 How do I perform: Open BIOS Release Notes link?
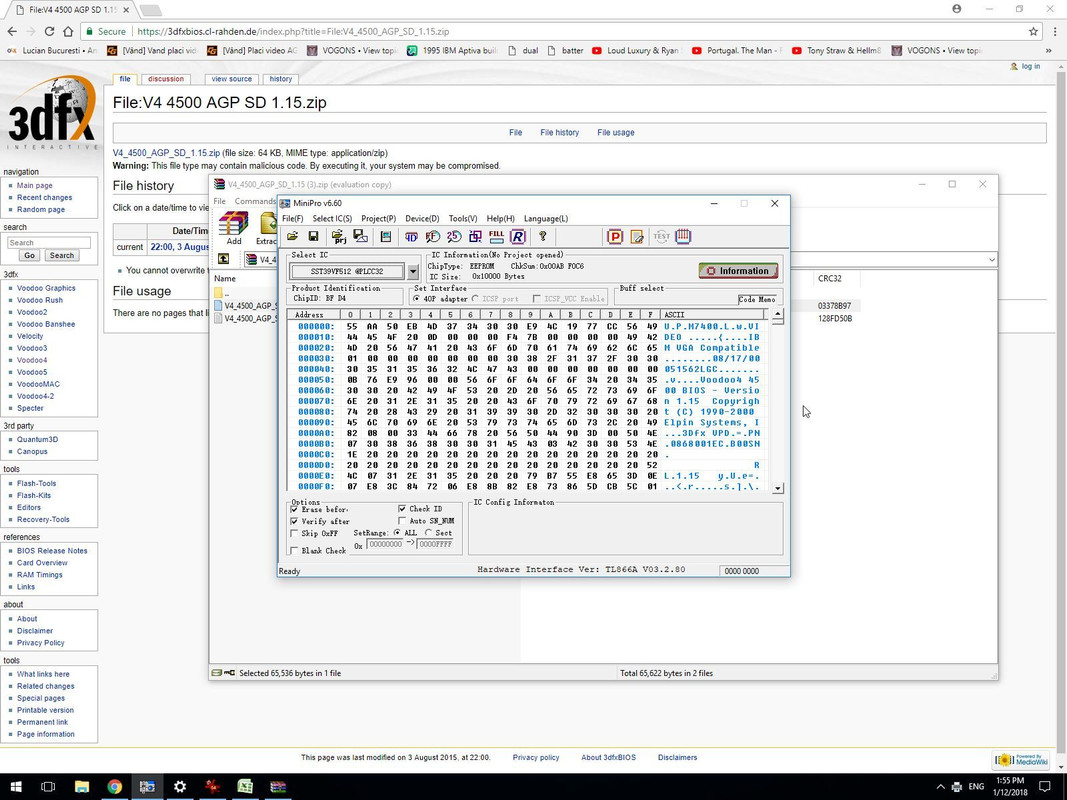[52, 550]
